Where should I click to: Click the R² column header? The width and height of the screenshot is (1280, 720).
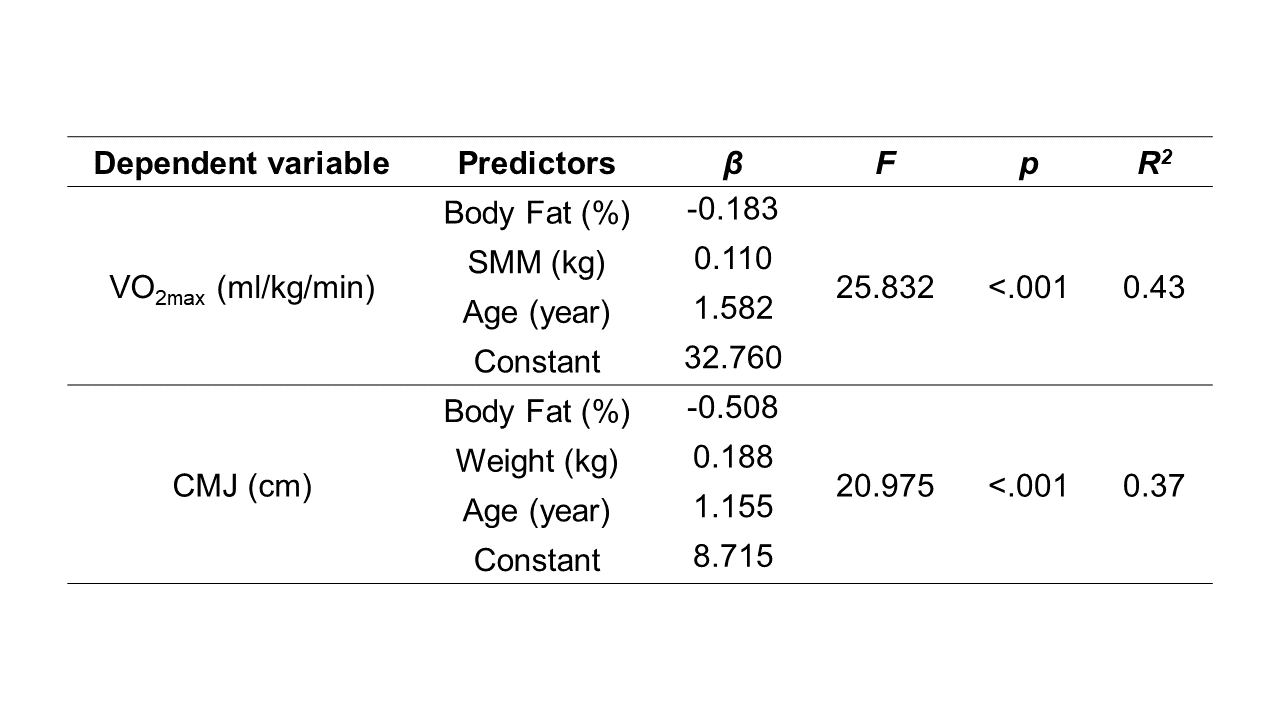pos(1153,162)
